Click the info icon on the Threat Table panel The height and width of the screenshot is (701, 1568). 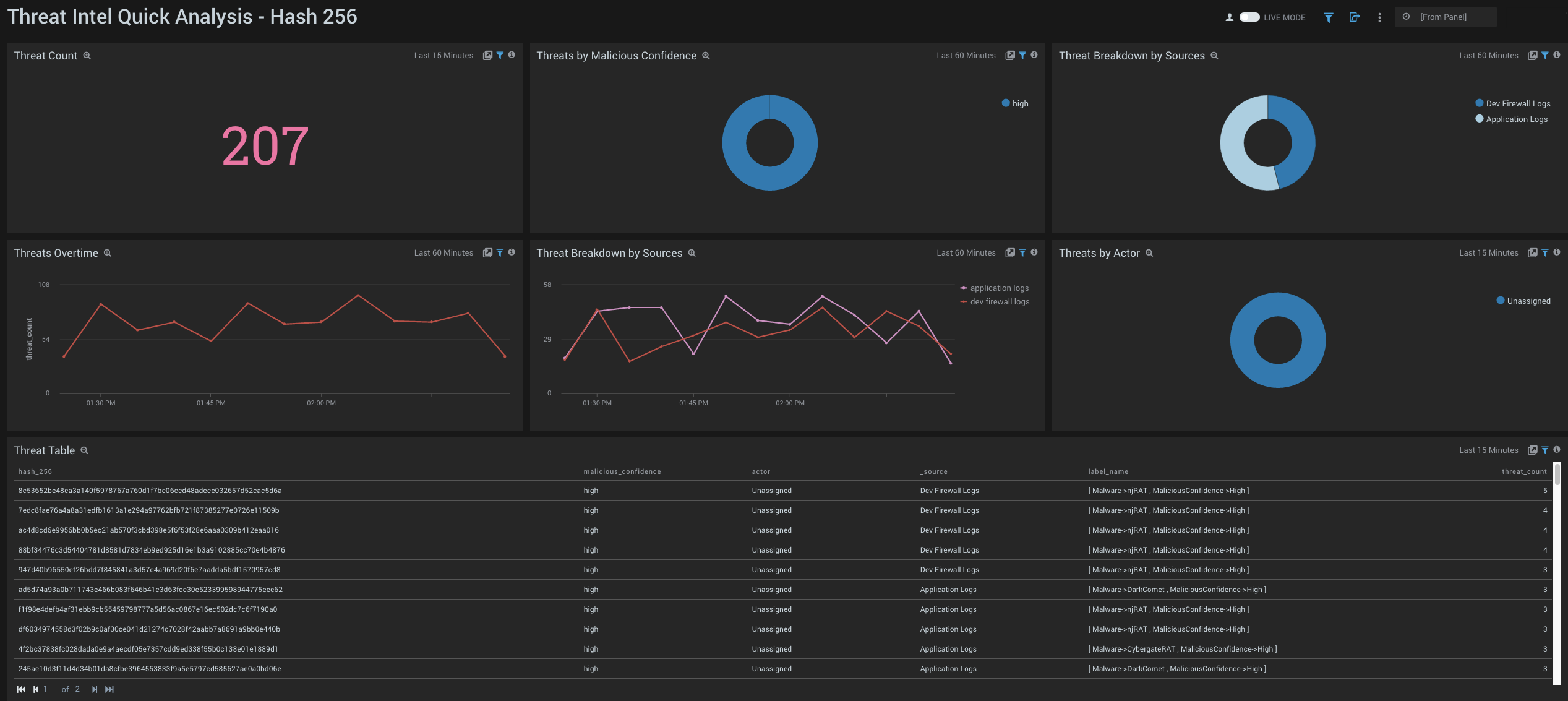tap(1556, 450)
